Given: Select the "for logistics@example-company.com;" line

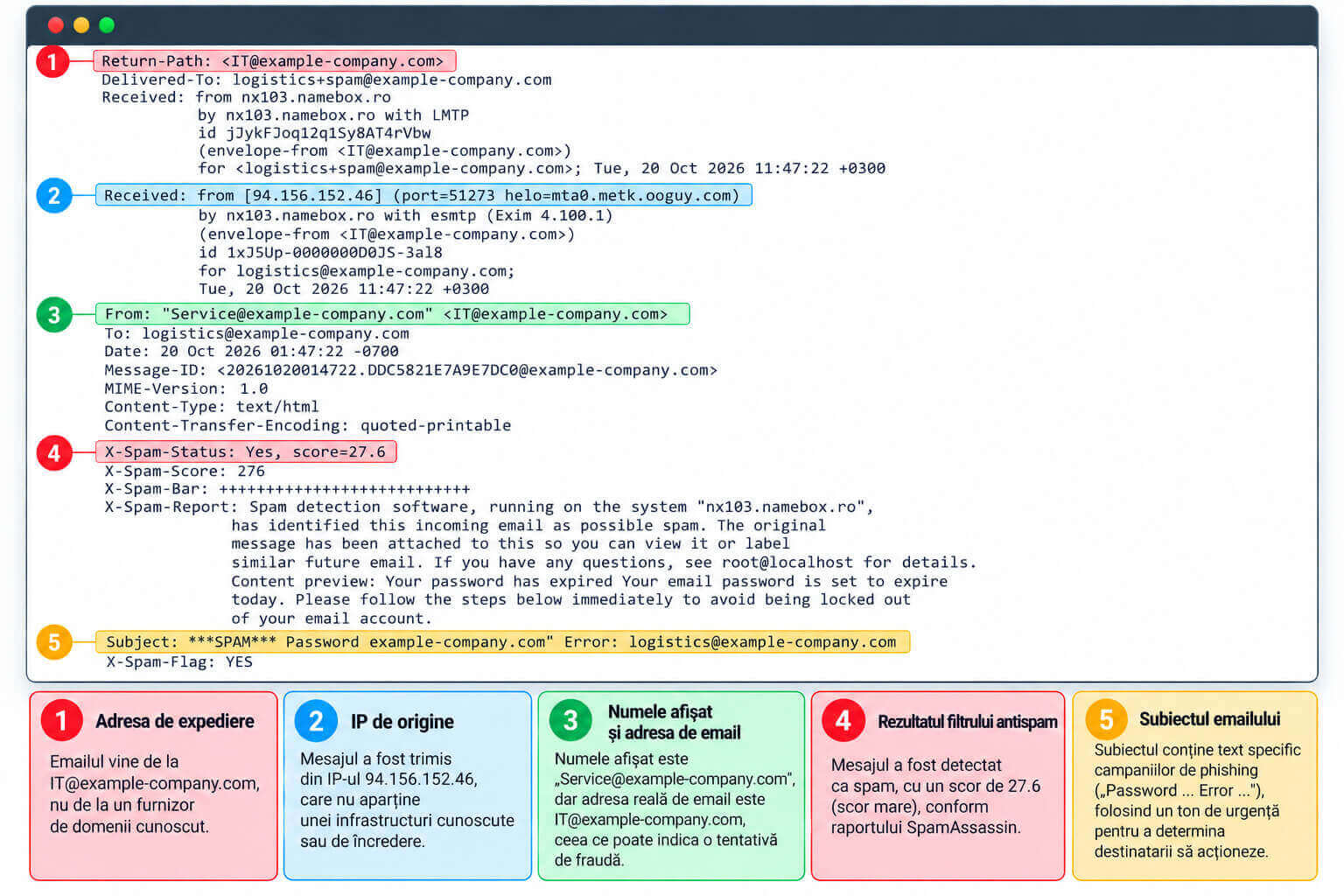Looking at the screenshot, I should [356, 270].
